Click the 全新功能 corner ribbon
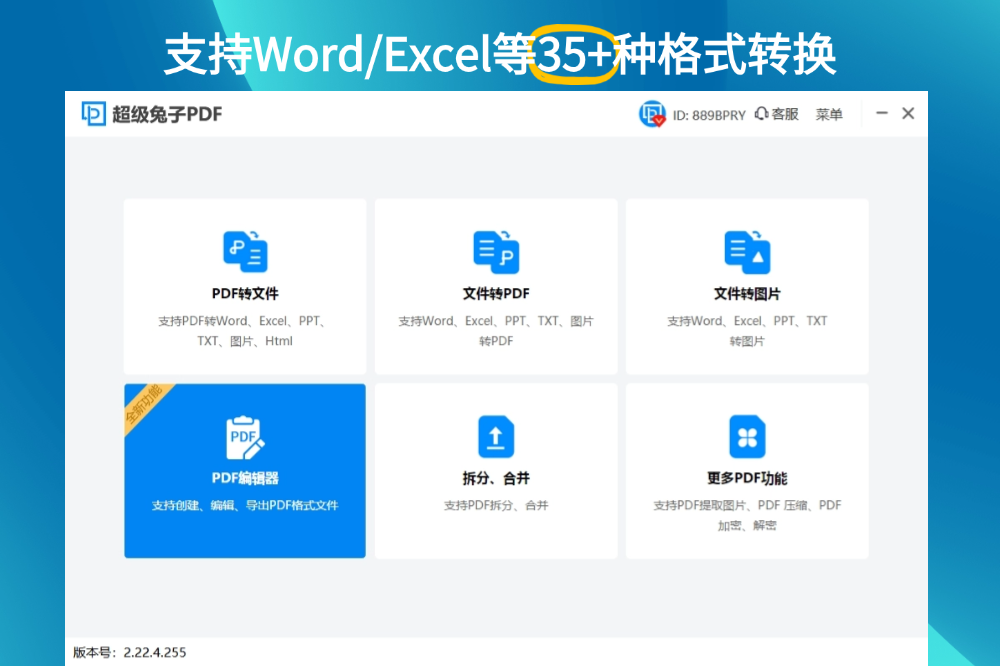The height and width of the screenshot is (666, 1000). point(144,405)
